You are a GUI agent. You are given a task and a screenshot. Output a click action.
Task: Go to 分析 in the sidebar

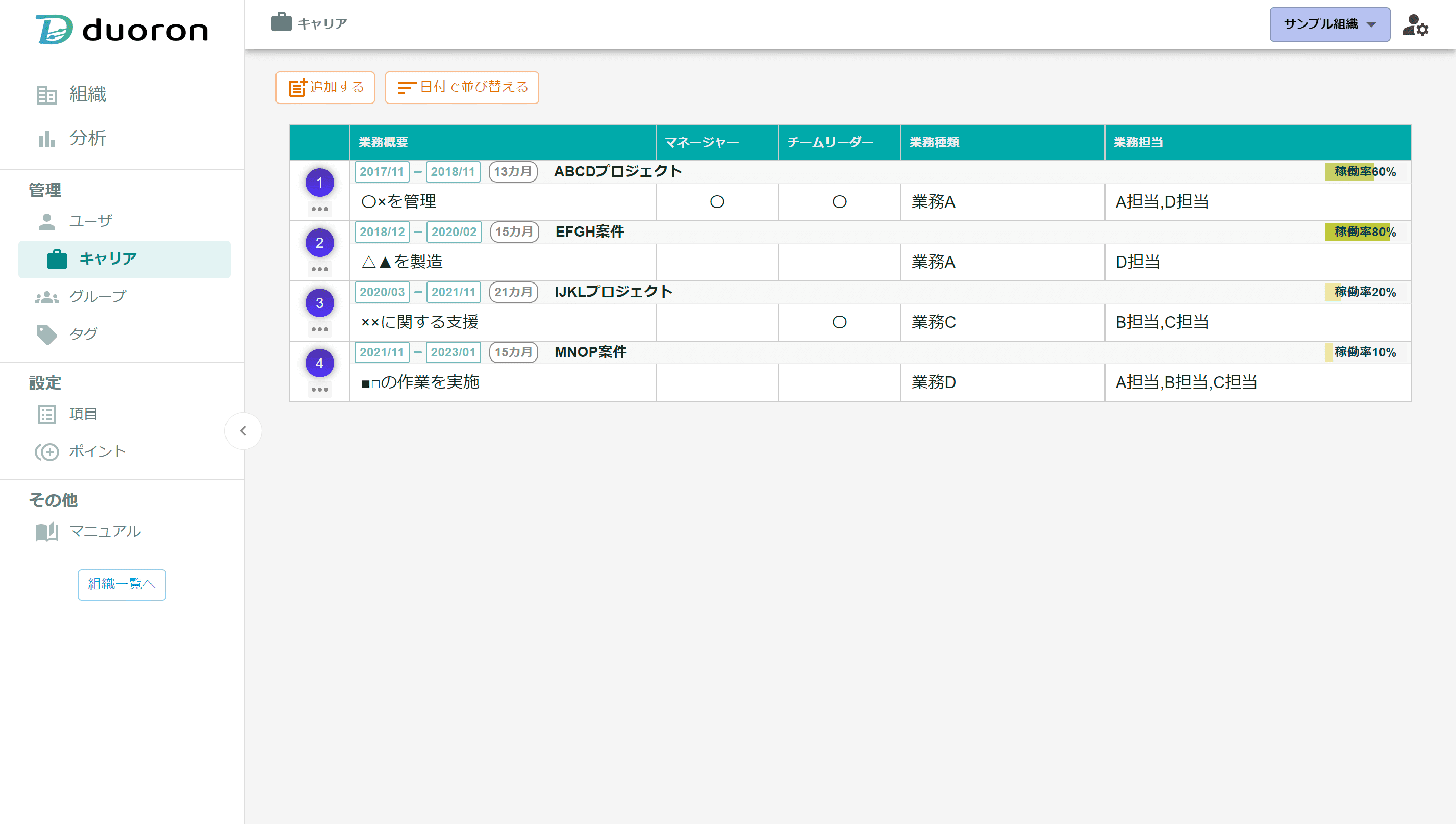click(x=88, y=139)
